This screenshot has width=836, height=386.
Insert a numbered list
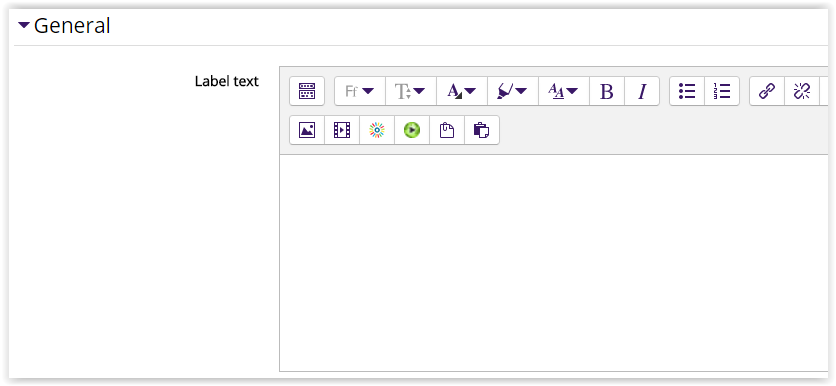pos(722,91)
